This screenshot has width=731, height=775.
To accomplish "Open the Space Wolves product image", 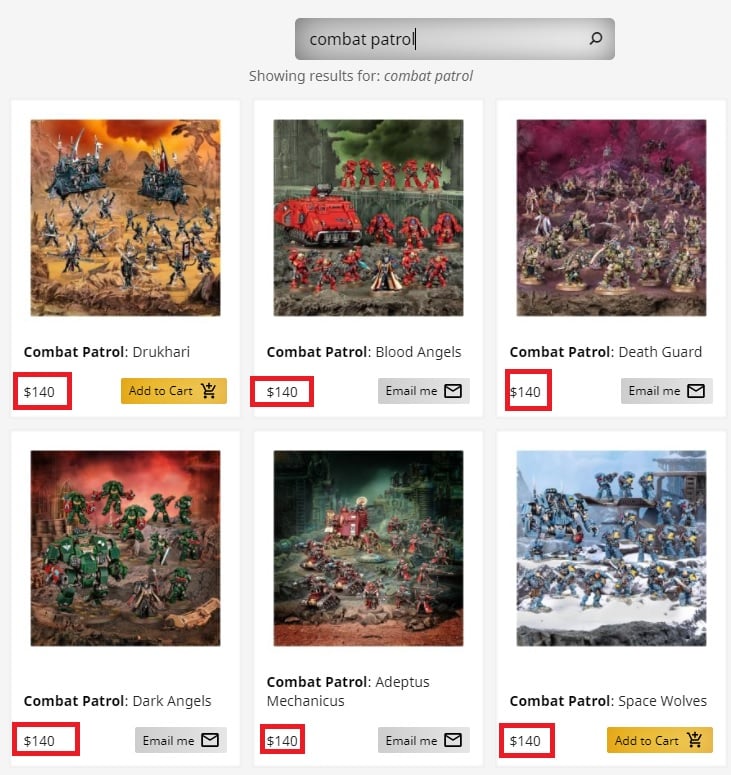I will click(611, 548).
